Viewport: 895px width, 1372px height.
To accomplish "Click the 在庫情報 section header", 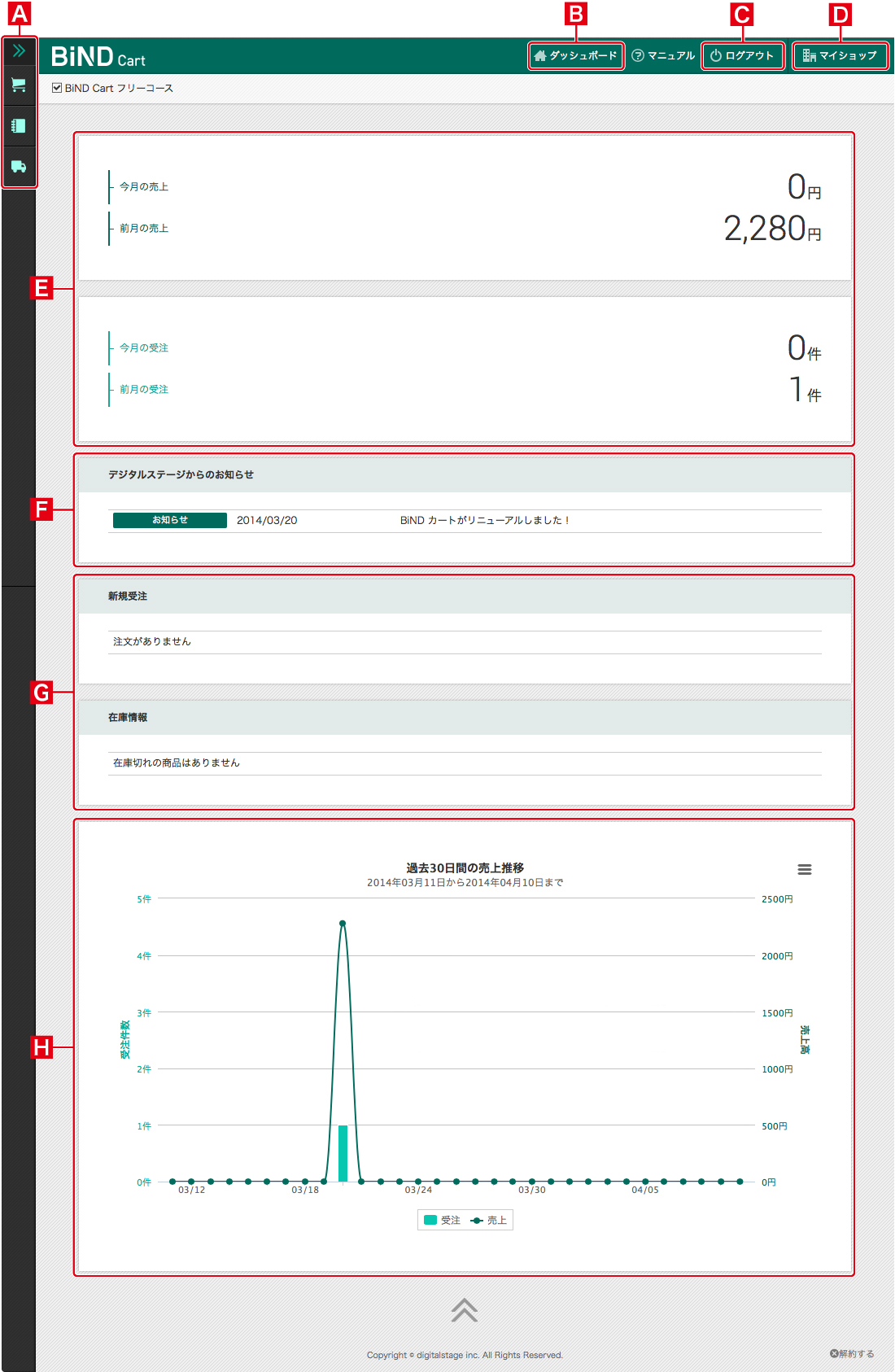I will (x=465, y=718).
